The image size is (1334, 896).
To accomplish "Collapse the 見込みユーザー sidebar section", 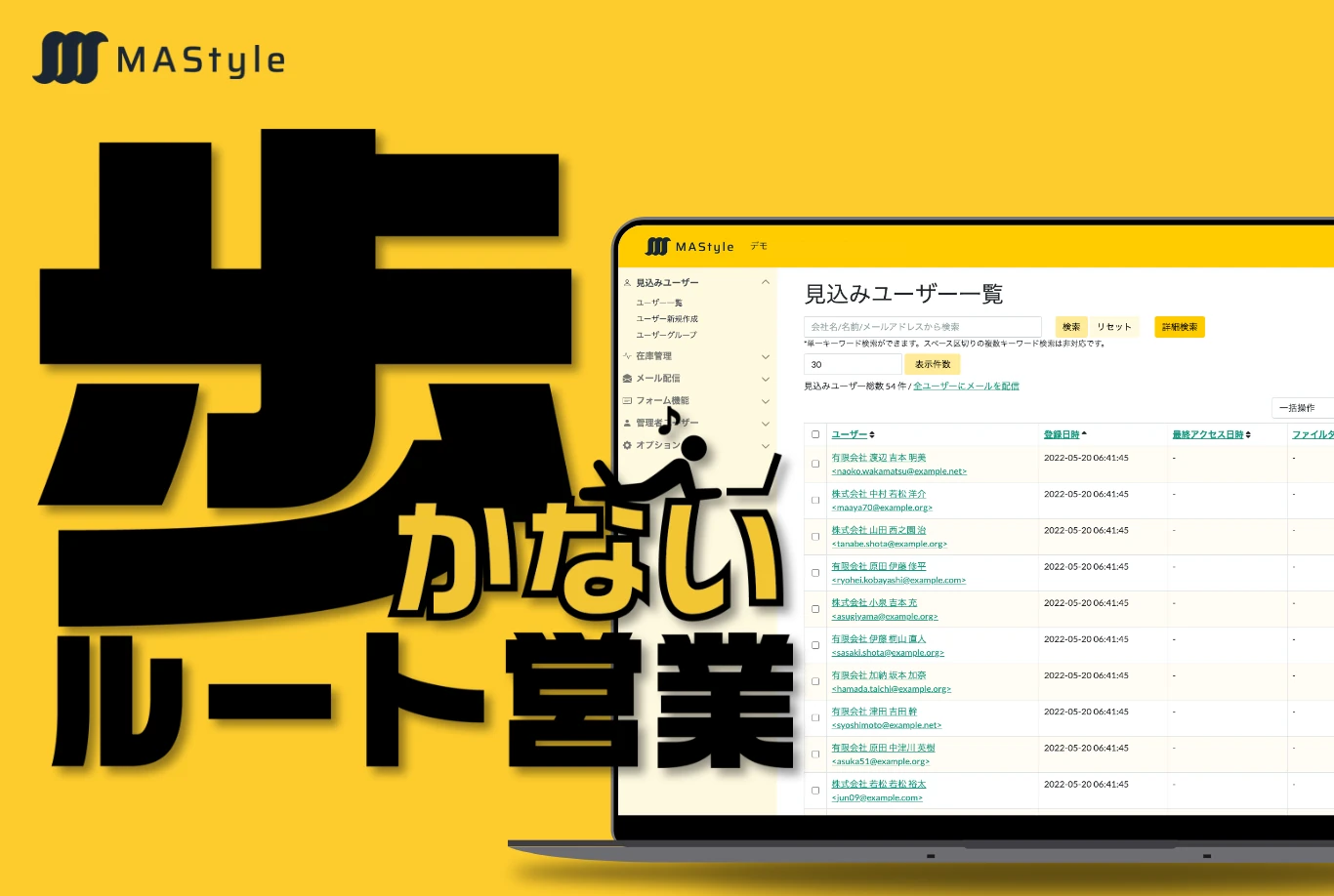I will tap(766, 281).
